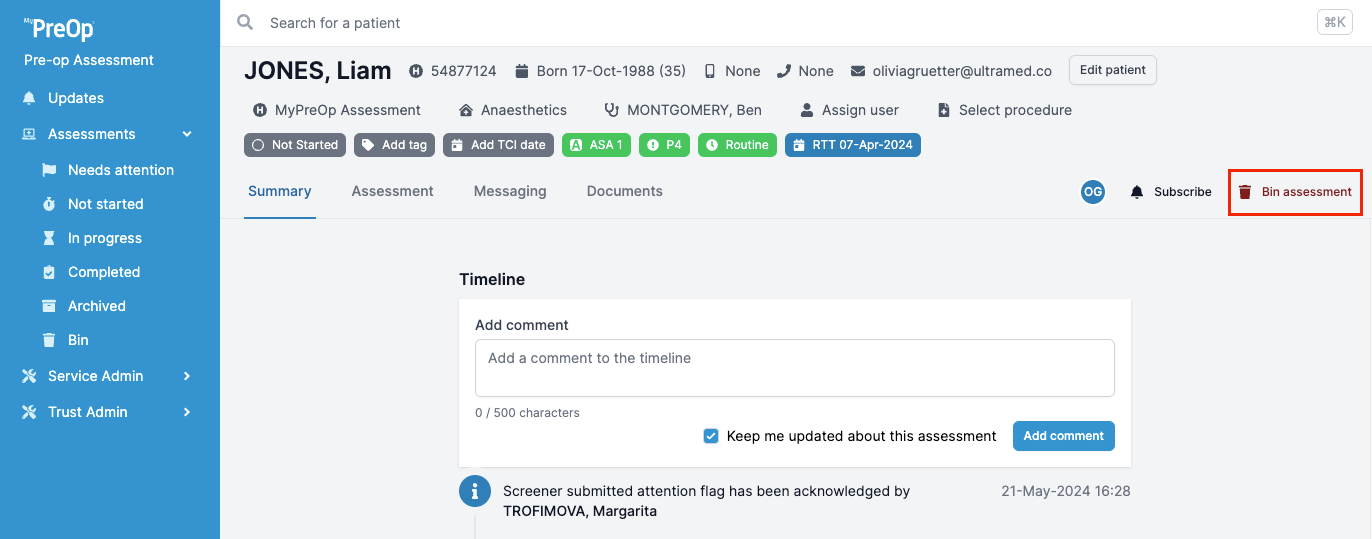This screenshot has width=1372, height=539.
Task: Click the Subscribe bell icon
Action: tap(1137, 192)
